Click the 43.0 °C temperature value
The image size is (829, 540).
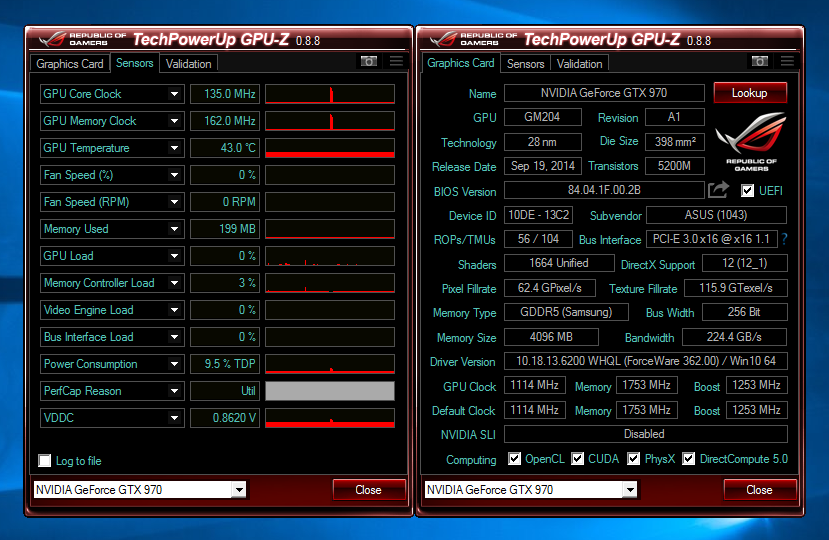[x=225, y=148]
